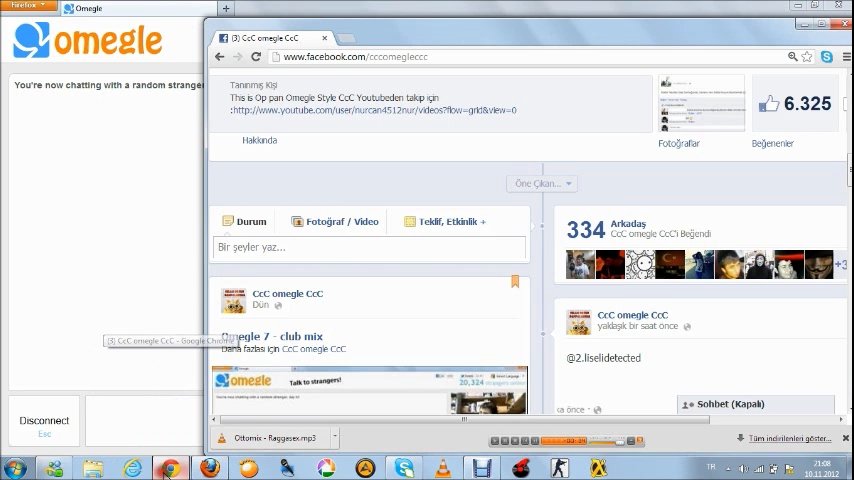Open a new tab in Chrome window
The width and height of the screenshot is (854, 480).
(346, 38)
